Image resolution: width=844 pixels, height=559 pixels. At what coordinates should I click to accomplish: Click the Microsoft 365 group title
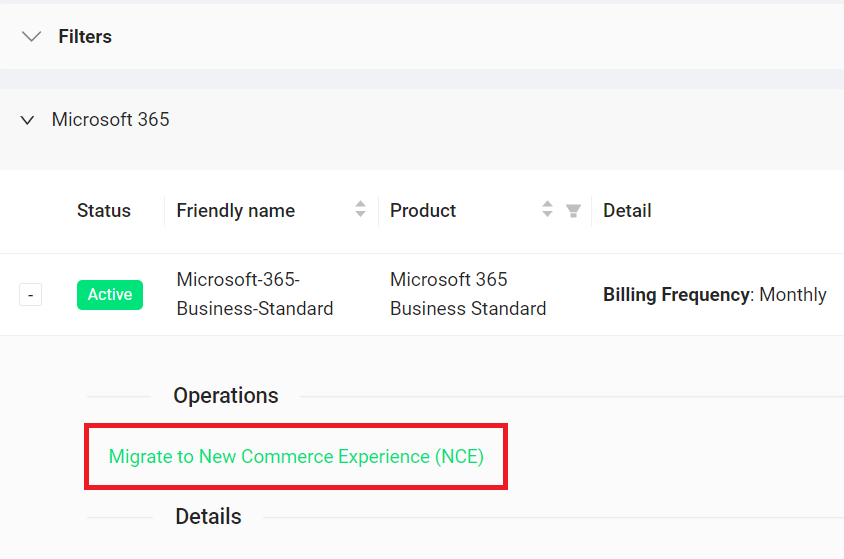click(111, 119)
